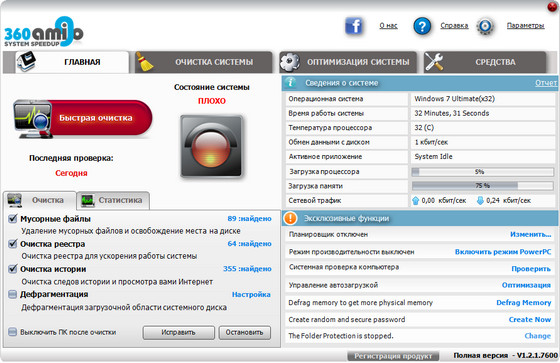Click the 89 найдено junk files link
This screenshot has height=363, width=560.
click(x=249, y=218)
